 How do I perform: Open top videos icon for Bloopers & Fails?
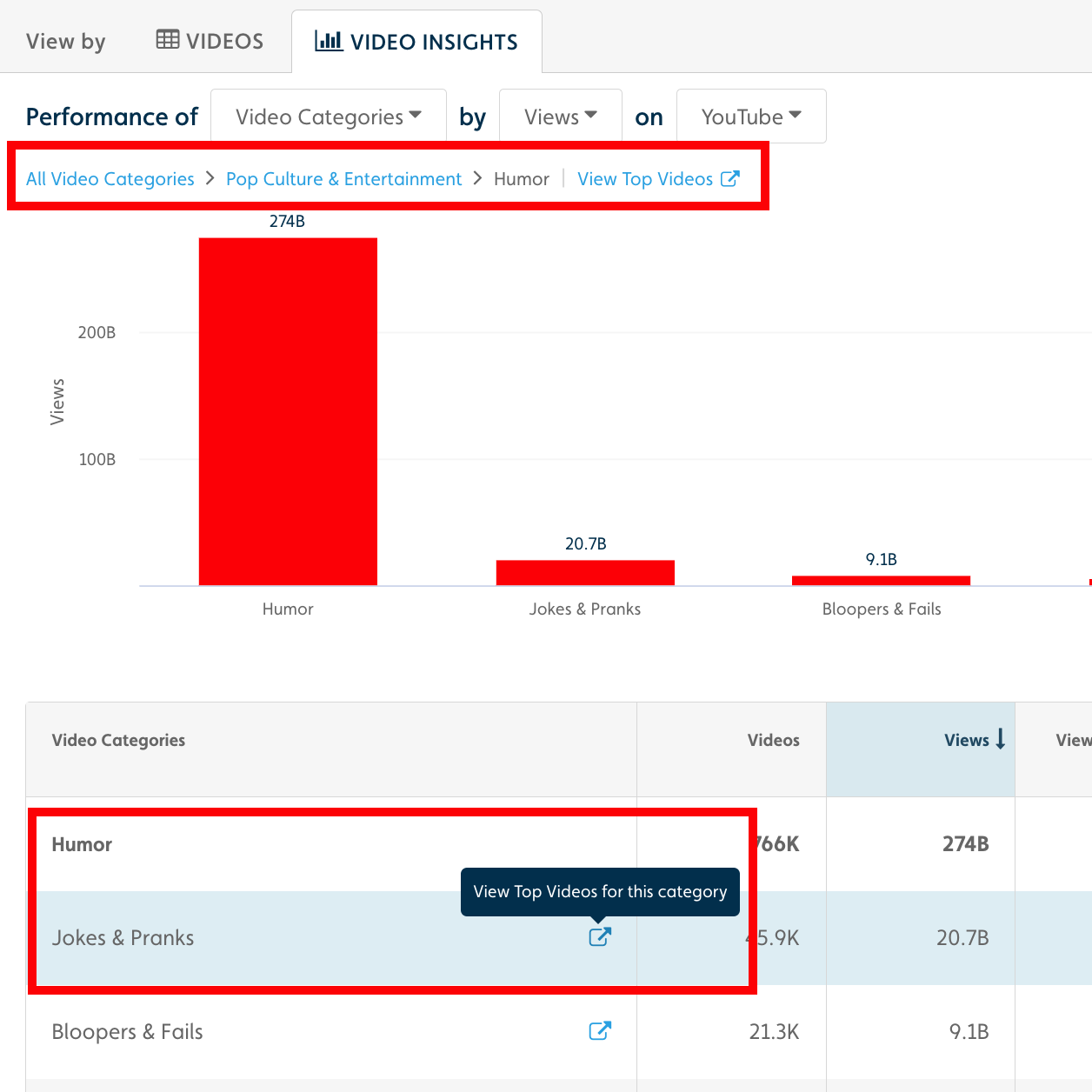pyautogui.click(x=600, y=1031)
